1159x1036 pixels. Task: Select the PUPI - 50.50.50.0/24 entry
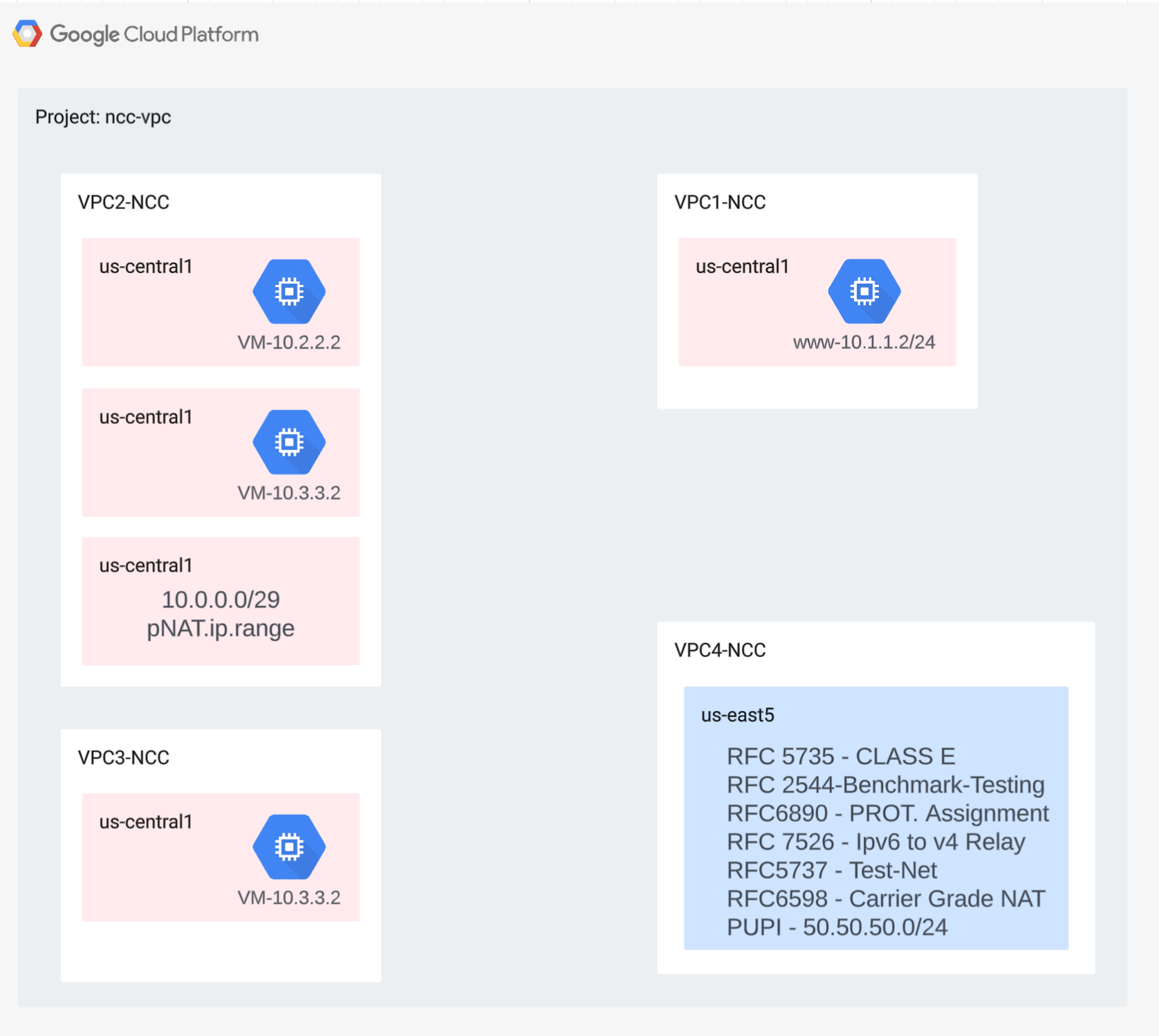coord(837,927)
